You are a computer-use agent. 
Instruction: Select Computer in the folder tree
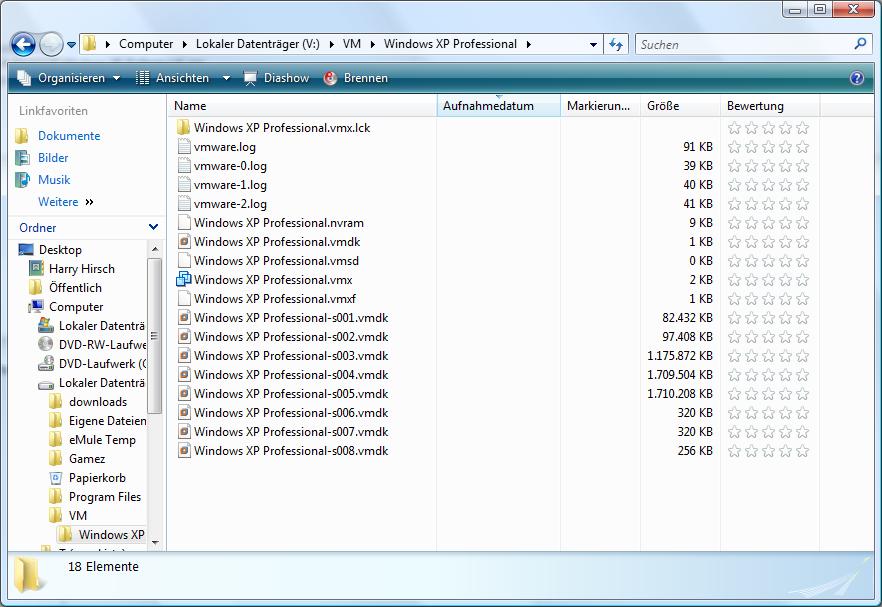[76, 307]
